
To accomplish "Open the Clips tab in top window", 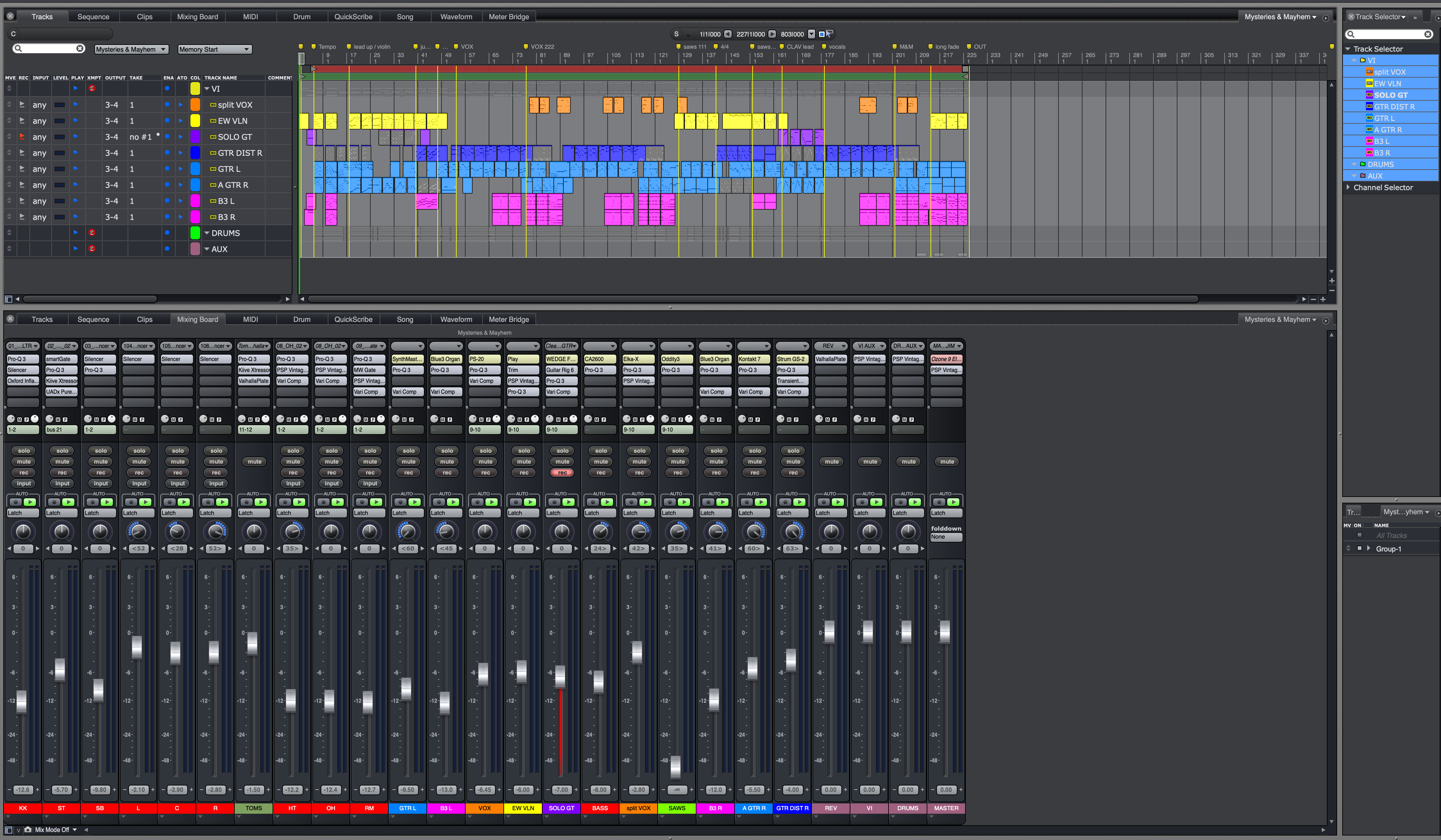I will [145, 17].
